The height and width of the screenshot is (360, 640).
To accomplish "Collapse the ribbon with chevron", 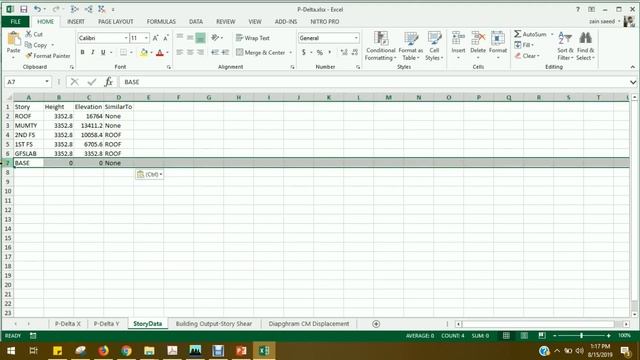I will 633,67.
